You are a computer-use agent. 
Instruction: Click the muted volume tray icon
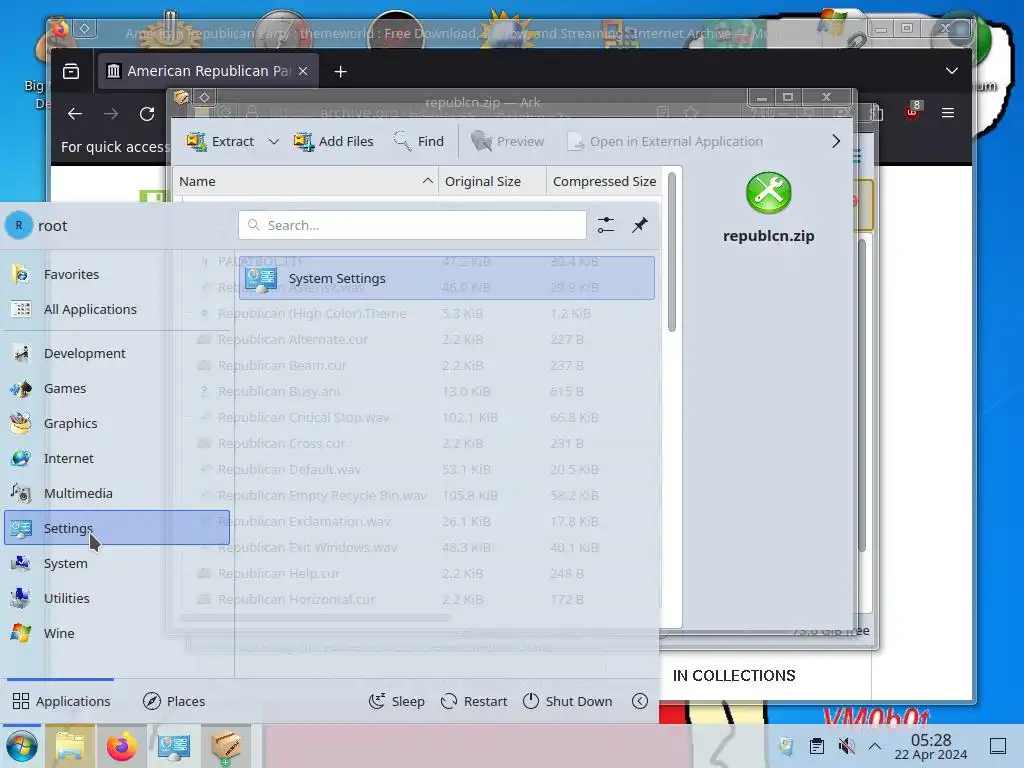pos(846,746)
